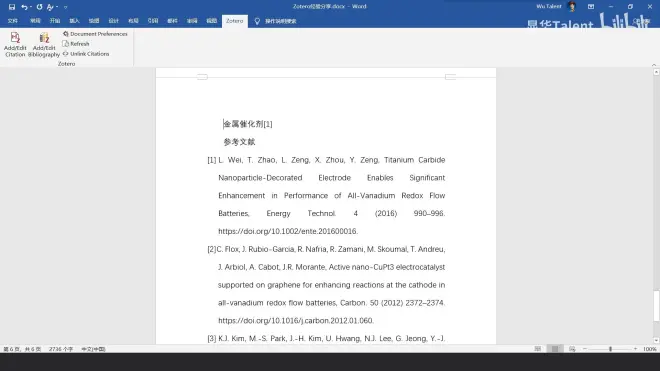Click the DOI link 10.1002/ente.201600016

pyautogui.click(x=287, y=231)
